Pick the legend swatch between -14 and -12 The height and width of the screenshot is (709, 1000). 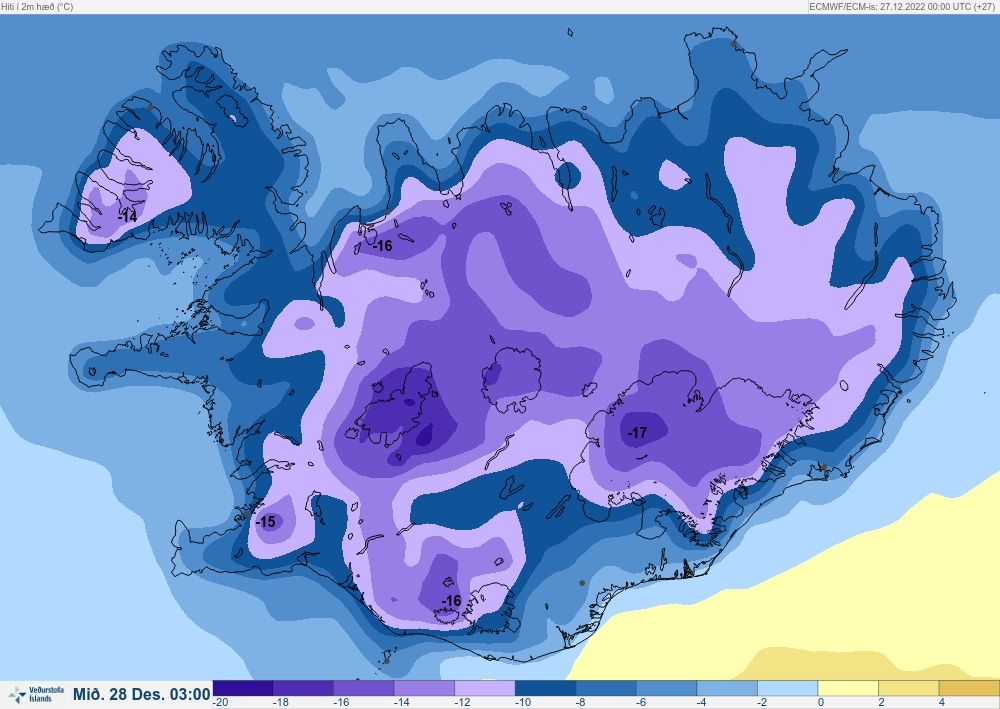[x=425, y=689]
